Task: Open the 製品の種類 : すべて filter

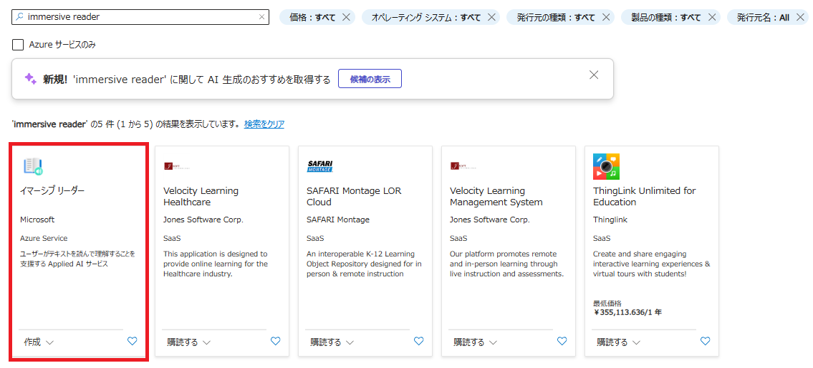Action: pos(666,17)
